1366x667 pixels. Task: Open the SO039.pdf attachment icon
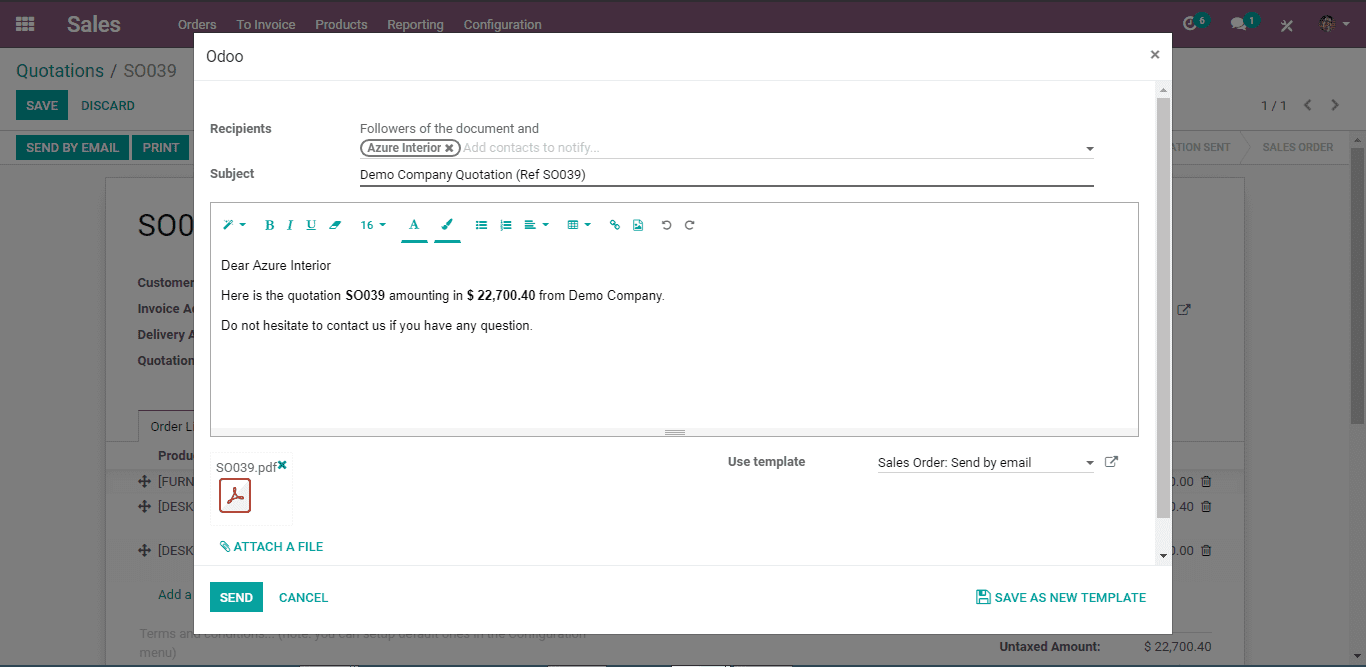coord(235,495)
